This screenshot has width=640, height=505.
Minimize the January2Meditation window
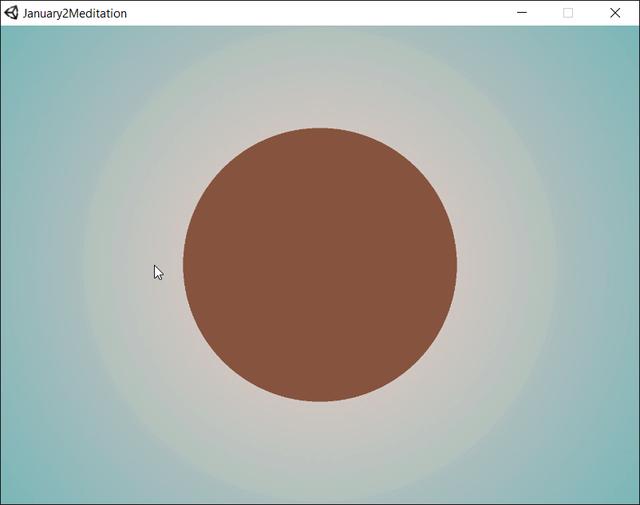click(522, 13)
